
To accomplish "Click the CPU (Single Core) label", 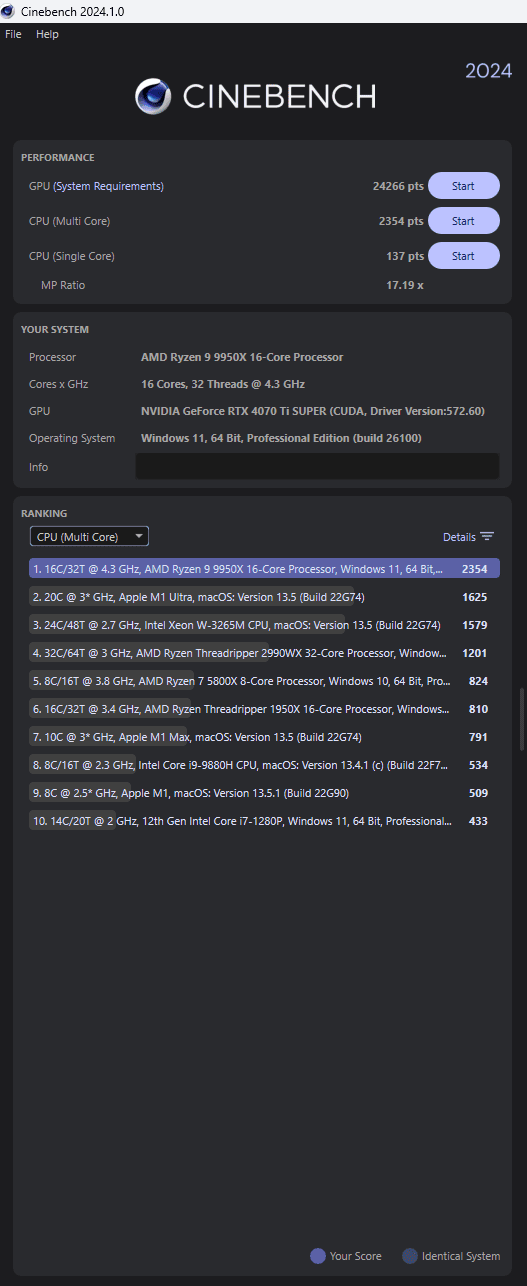I will 72,256.
